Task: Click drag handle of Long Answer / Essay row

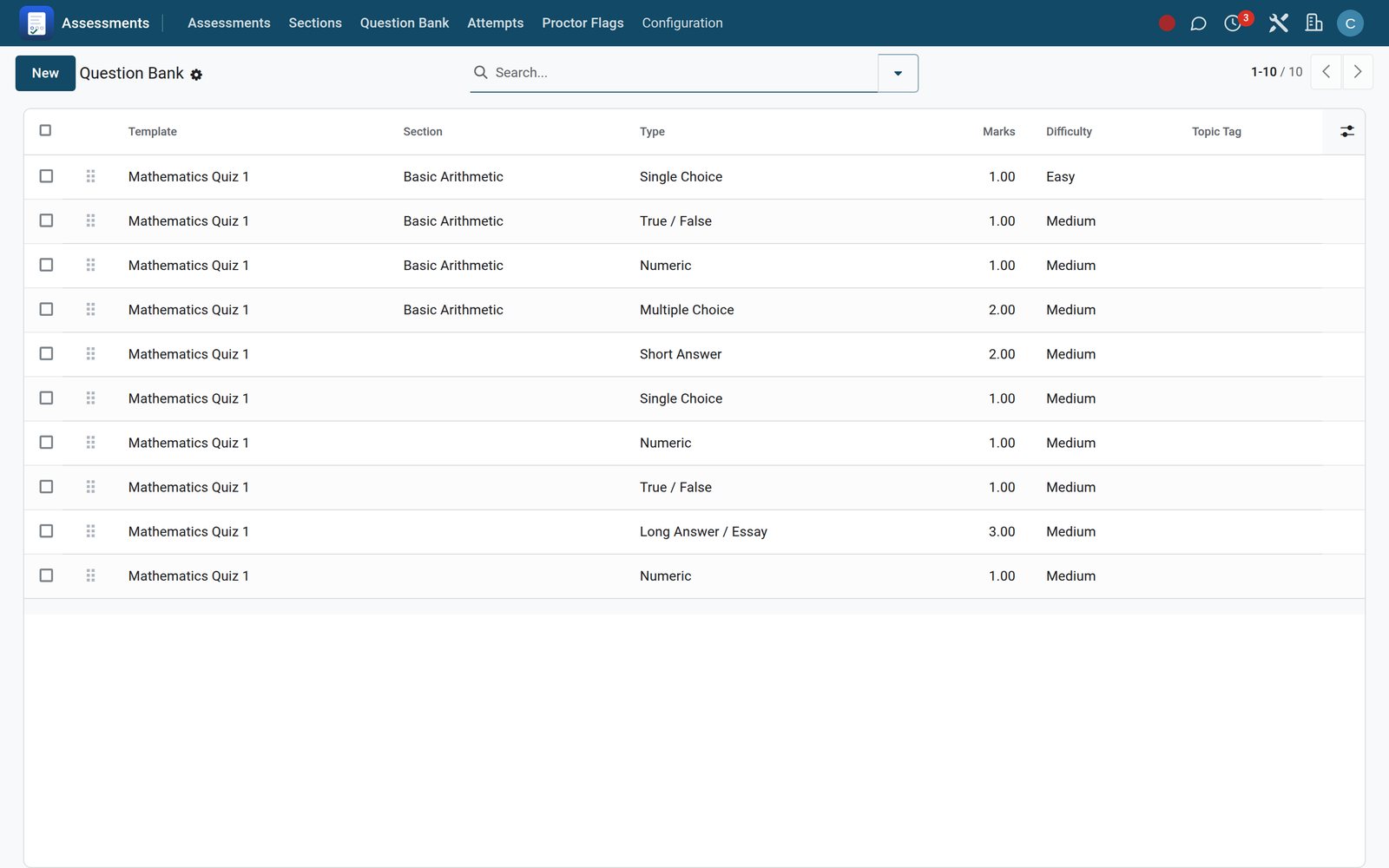Action: click(90, 531)
